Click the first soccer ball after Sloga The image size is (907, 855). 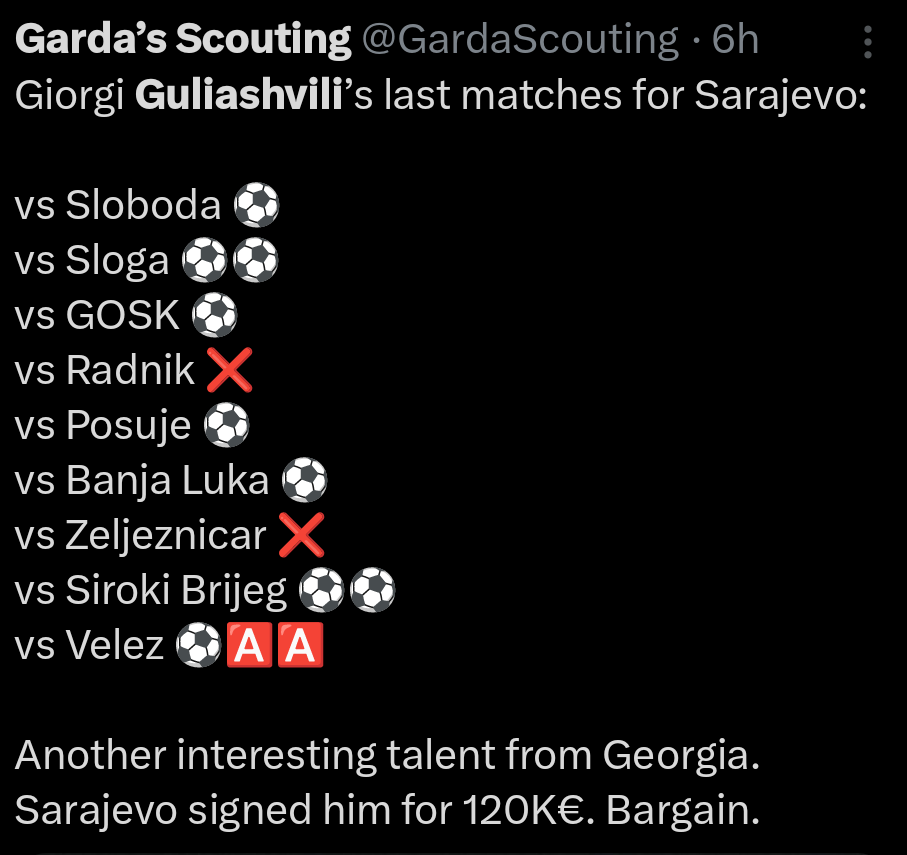[x=204, y=260]
